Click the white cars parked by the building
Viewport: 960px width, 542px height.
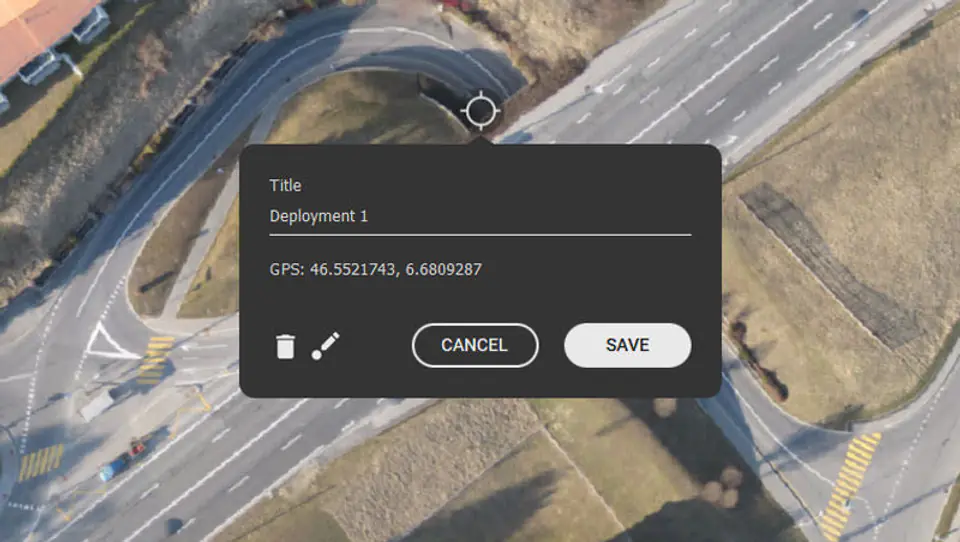42,66
